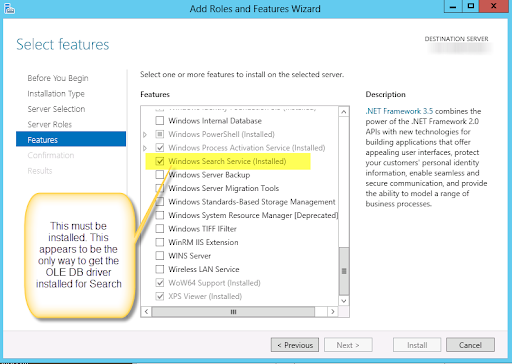Open the Before You Begin step

pyautogui.click(x=58, y=78)
